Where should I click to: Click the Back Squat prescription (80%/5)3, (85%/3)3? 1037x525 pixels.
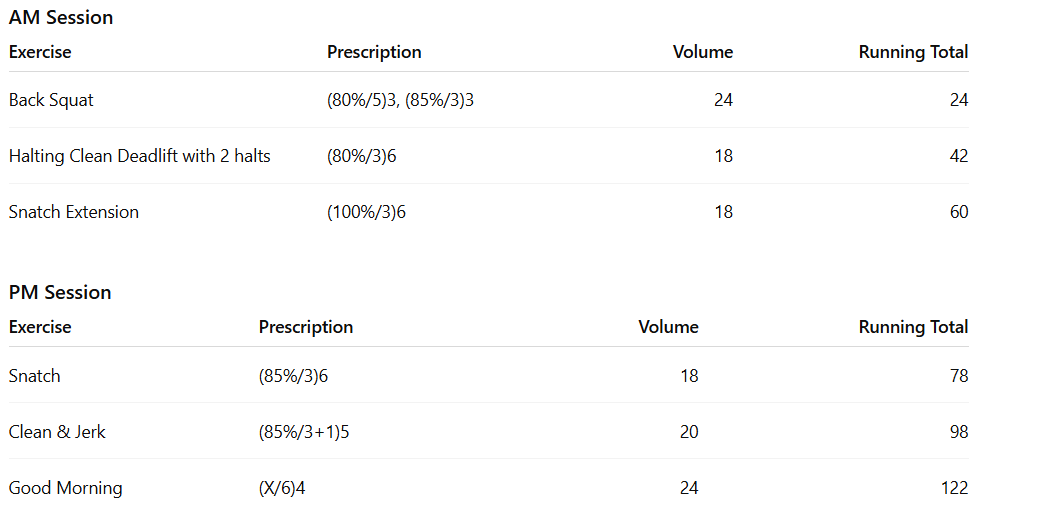400,100
